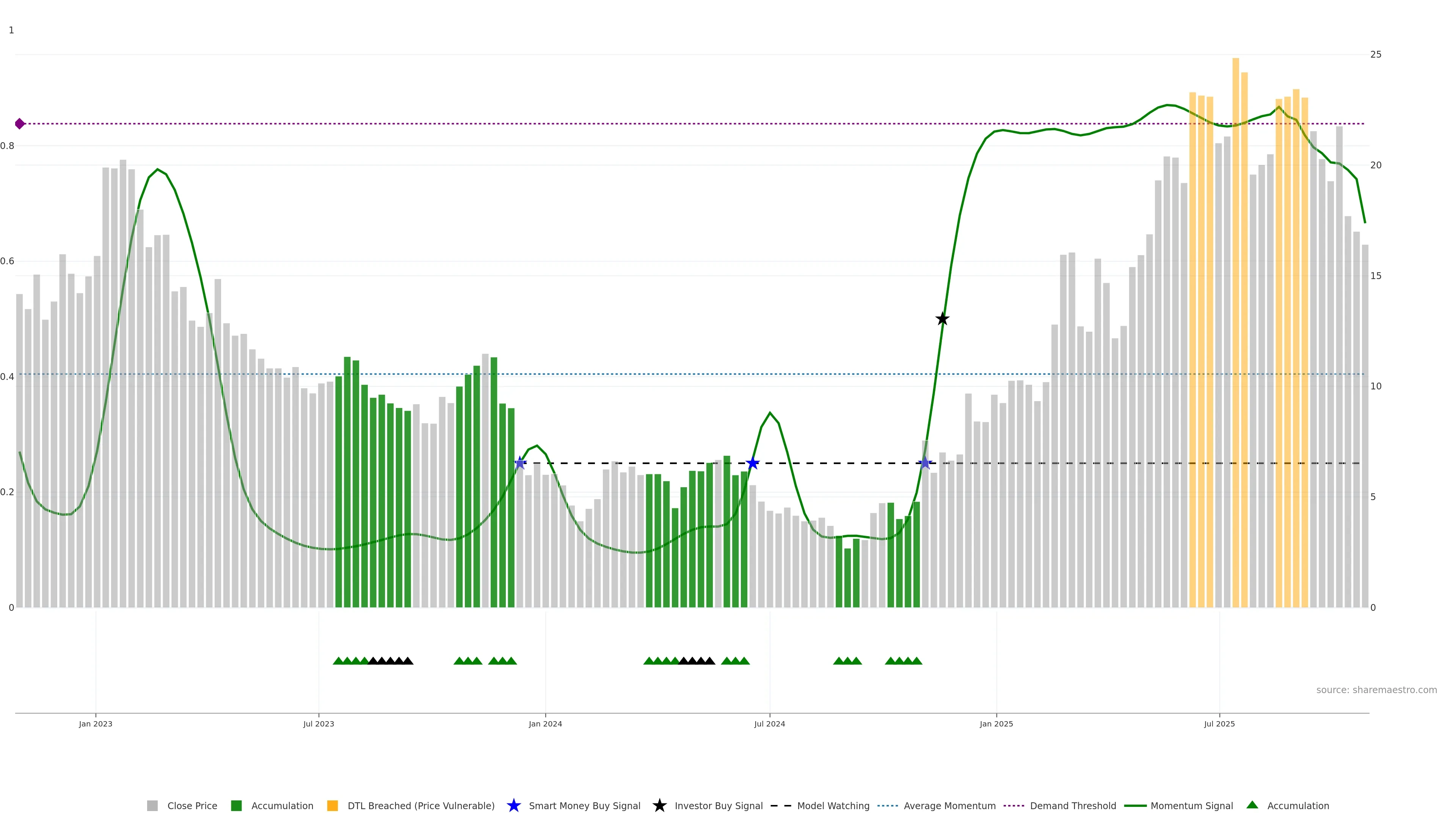Click the purple diamond Demand Threshold marker
Image resolution: width=1456 pixels, height=819 pixels.
[20, 124]
